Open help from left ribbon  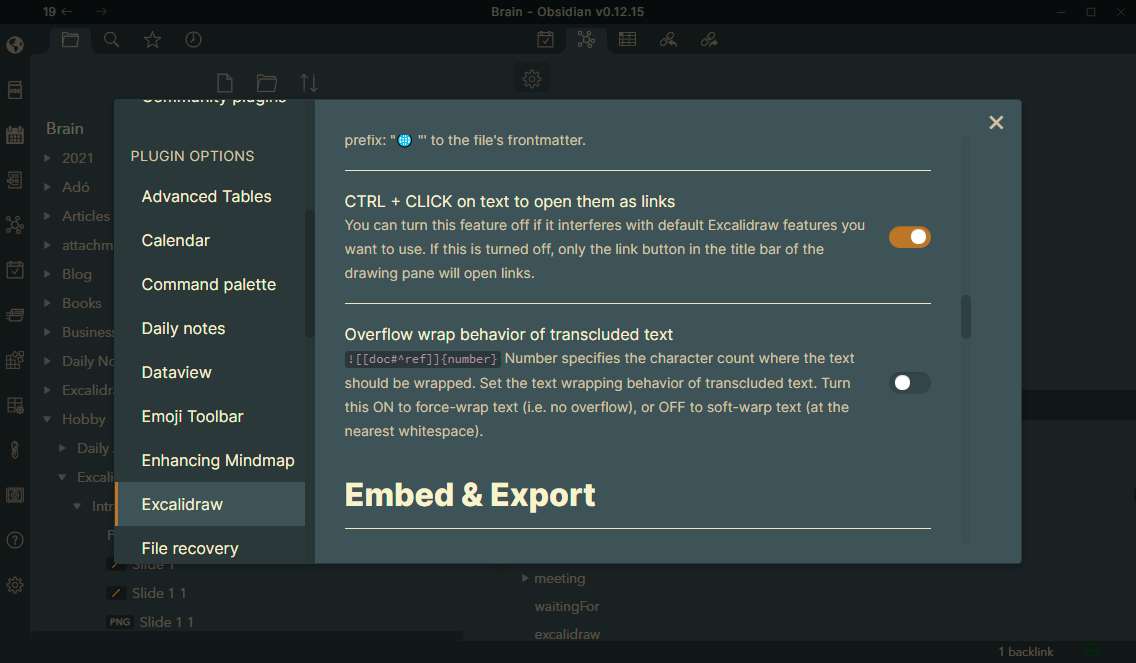click(15, 540)
